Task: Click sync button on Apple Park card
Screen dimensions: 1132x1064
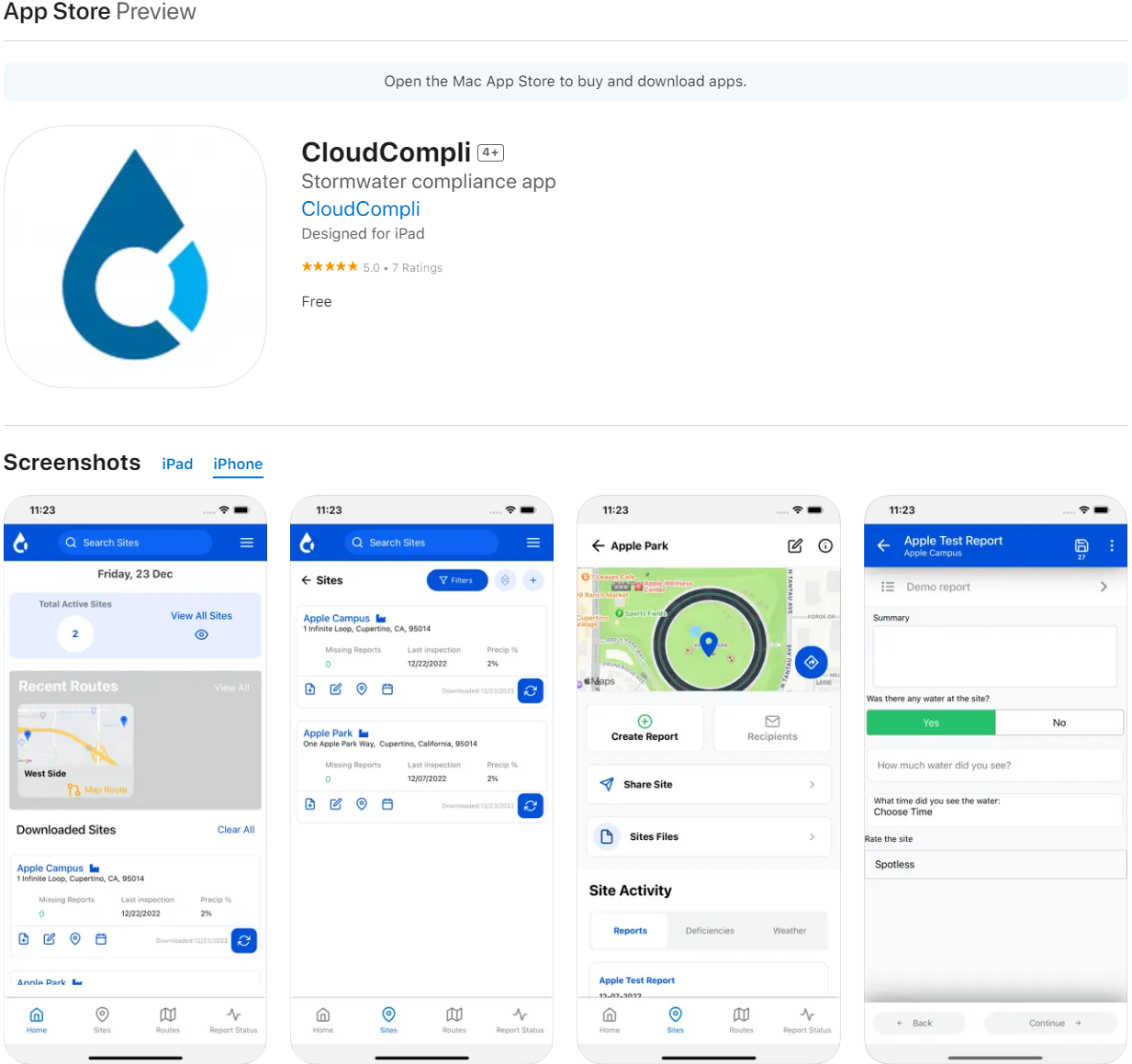Action: (x=531, y=805)
